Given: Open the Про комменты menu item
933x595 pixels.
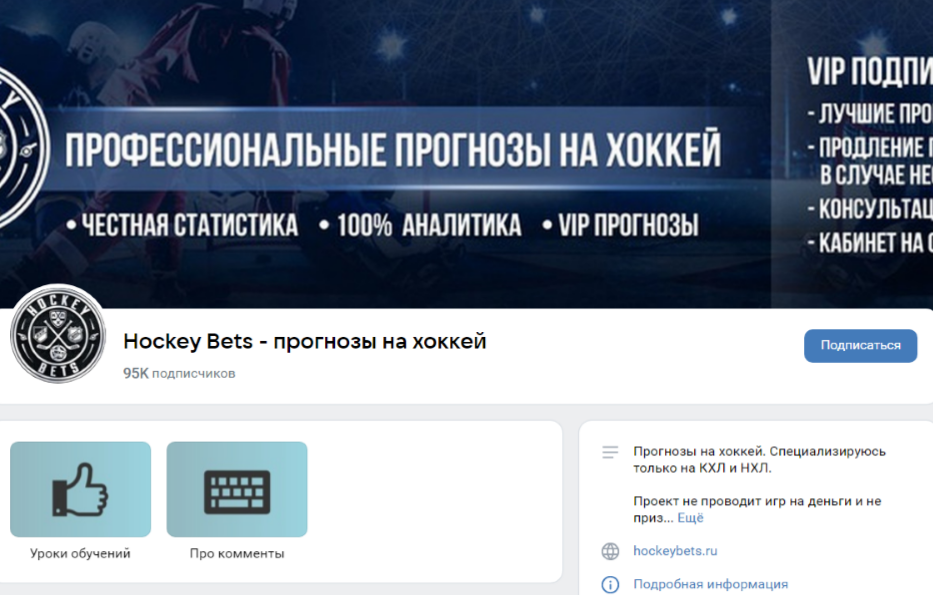Looking at the screenshot, I should [x=237, y=552].
